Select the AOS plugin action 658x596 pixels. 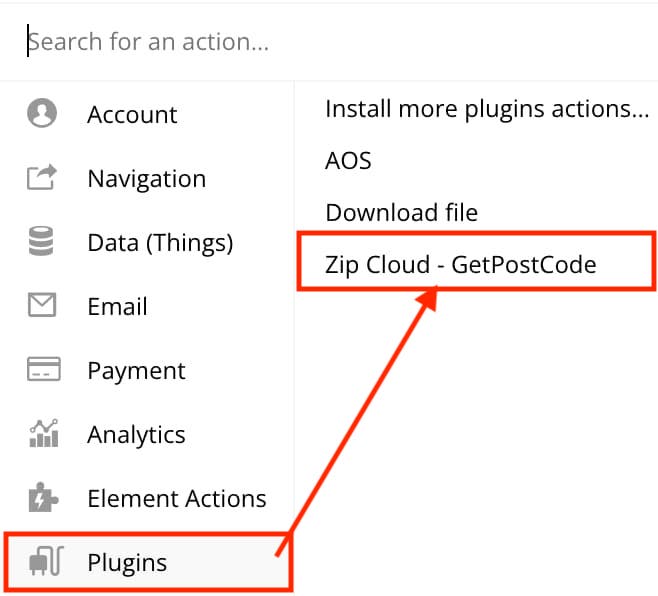click(348, 161)
